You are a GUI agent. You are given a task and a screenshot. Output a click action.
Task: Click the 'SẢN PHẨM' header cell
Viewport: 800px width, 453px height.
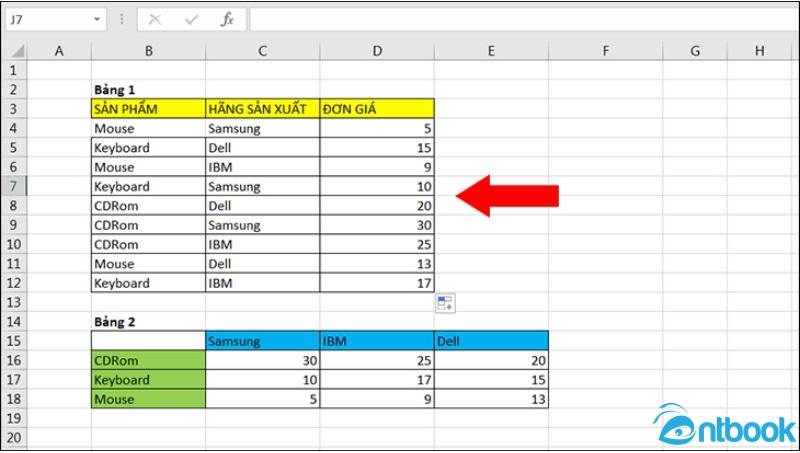[x=148, y=109]
